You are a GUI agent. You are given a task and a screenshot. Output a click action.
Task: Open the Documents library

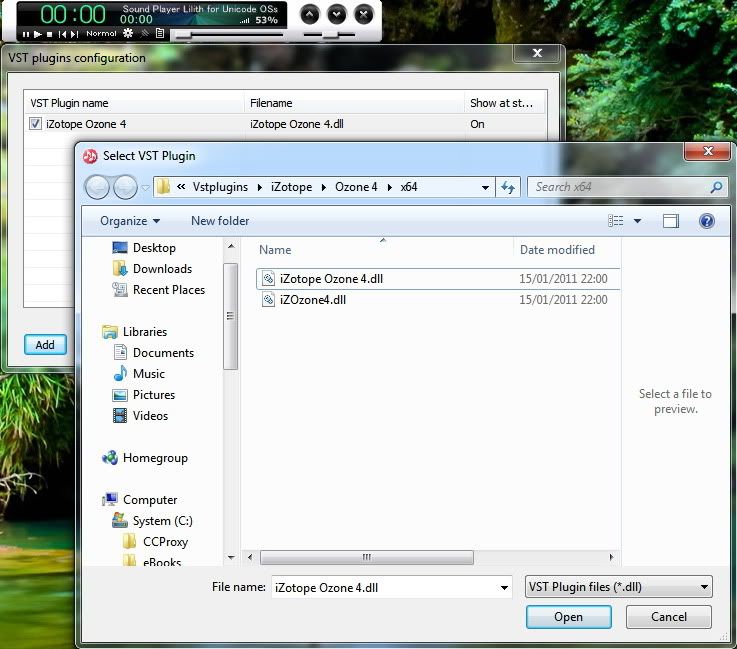point(154,352)
